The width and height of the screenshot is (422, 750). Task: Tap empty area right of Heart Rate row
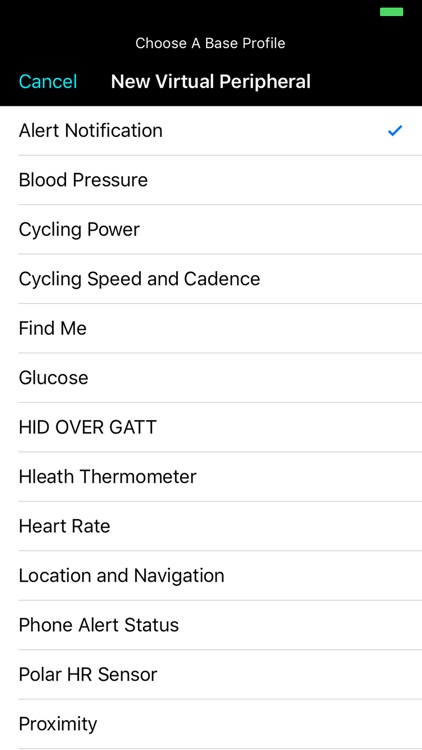click(x=266, y=526)
